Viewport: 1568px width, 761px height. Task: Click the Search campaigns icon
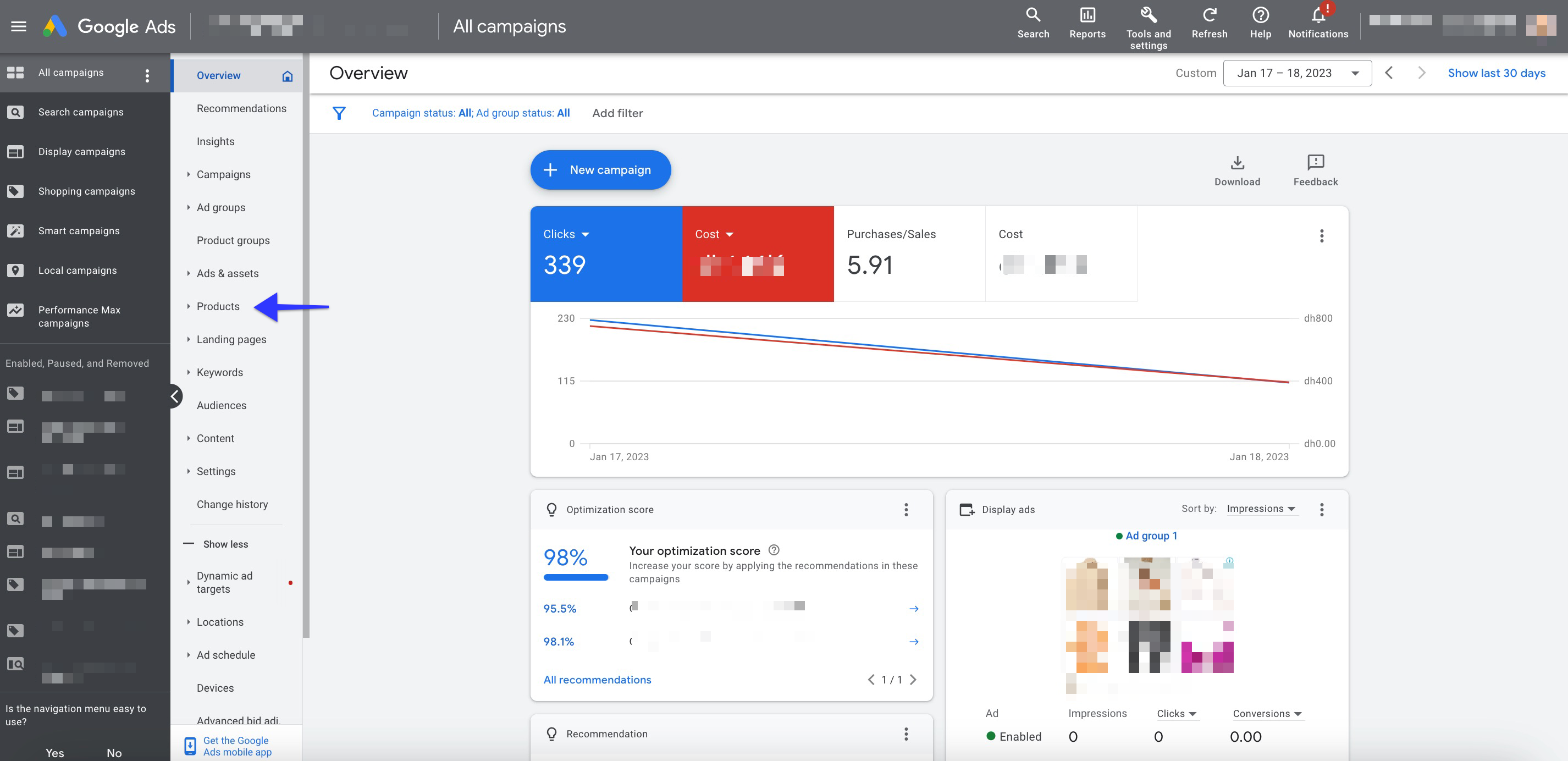[15, 111]
